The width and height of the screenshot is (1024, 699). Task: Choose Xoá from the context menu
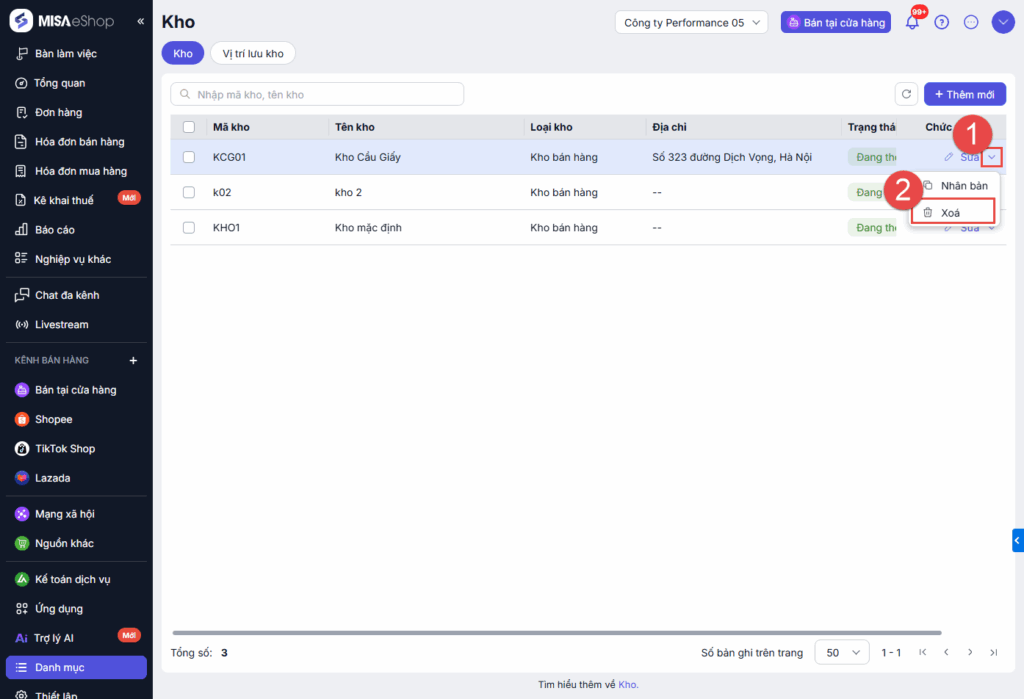pos(952,212)
